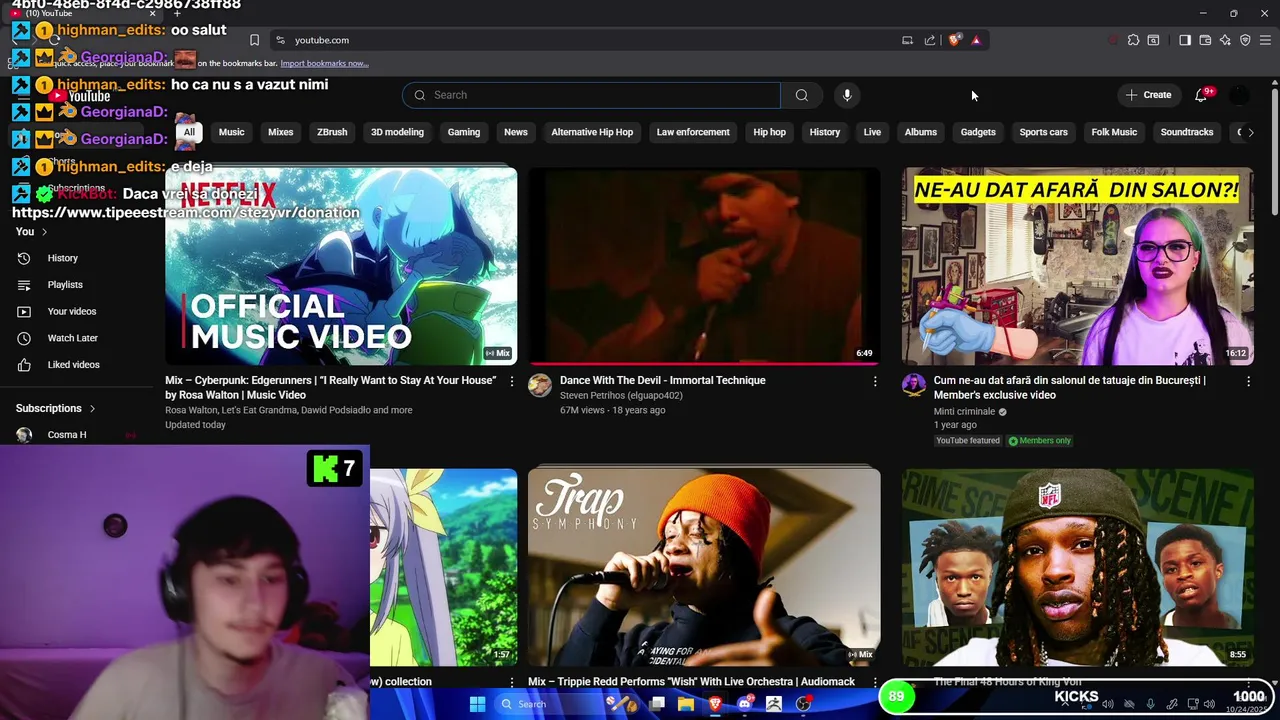Screen dimensions: 1280x720
Task: Select the History chip in the filter bar
Action: coord(825,132)
